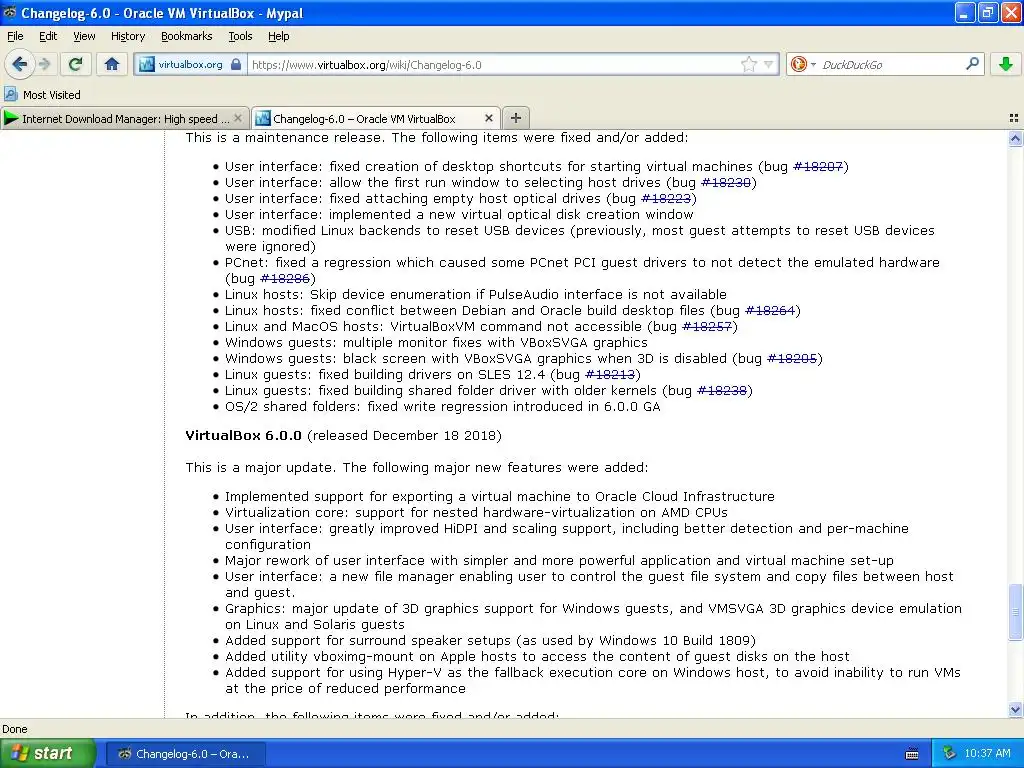Click the system tray notification icon near clock

949,754
